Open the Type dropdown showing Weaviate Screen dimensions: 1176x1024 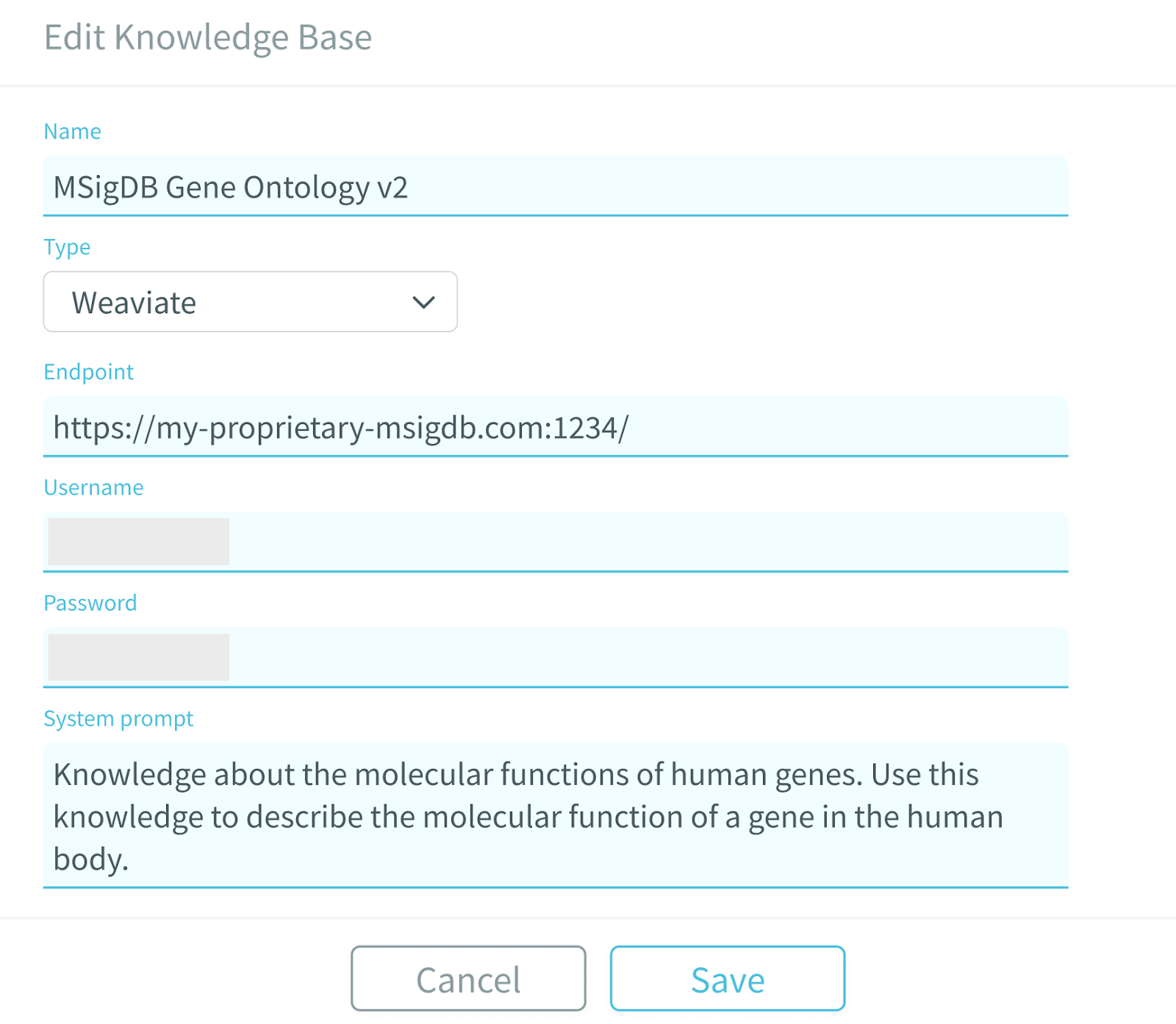(250, 302)
